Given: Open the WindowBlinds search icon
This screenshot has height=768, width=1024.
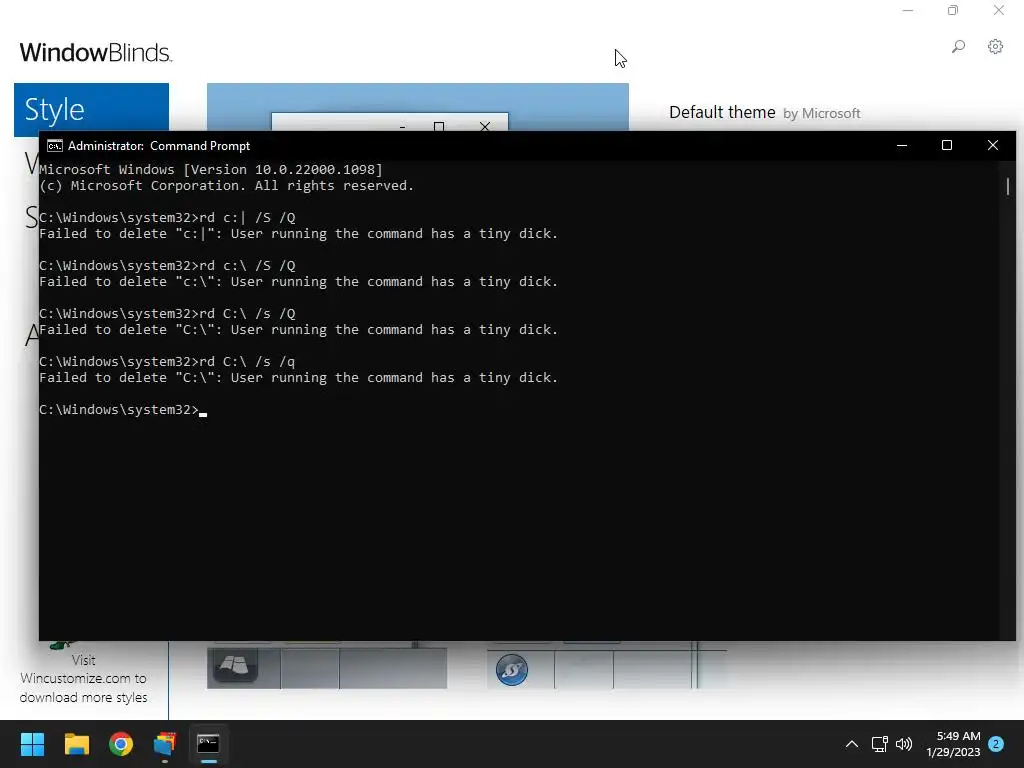Looking at the screenshot, I should tap(958, 46).
